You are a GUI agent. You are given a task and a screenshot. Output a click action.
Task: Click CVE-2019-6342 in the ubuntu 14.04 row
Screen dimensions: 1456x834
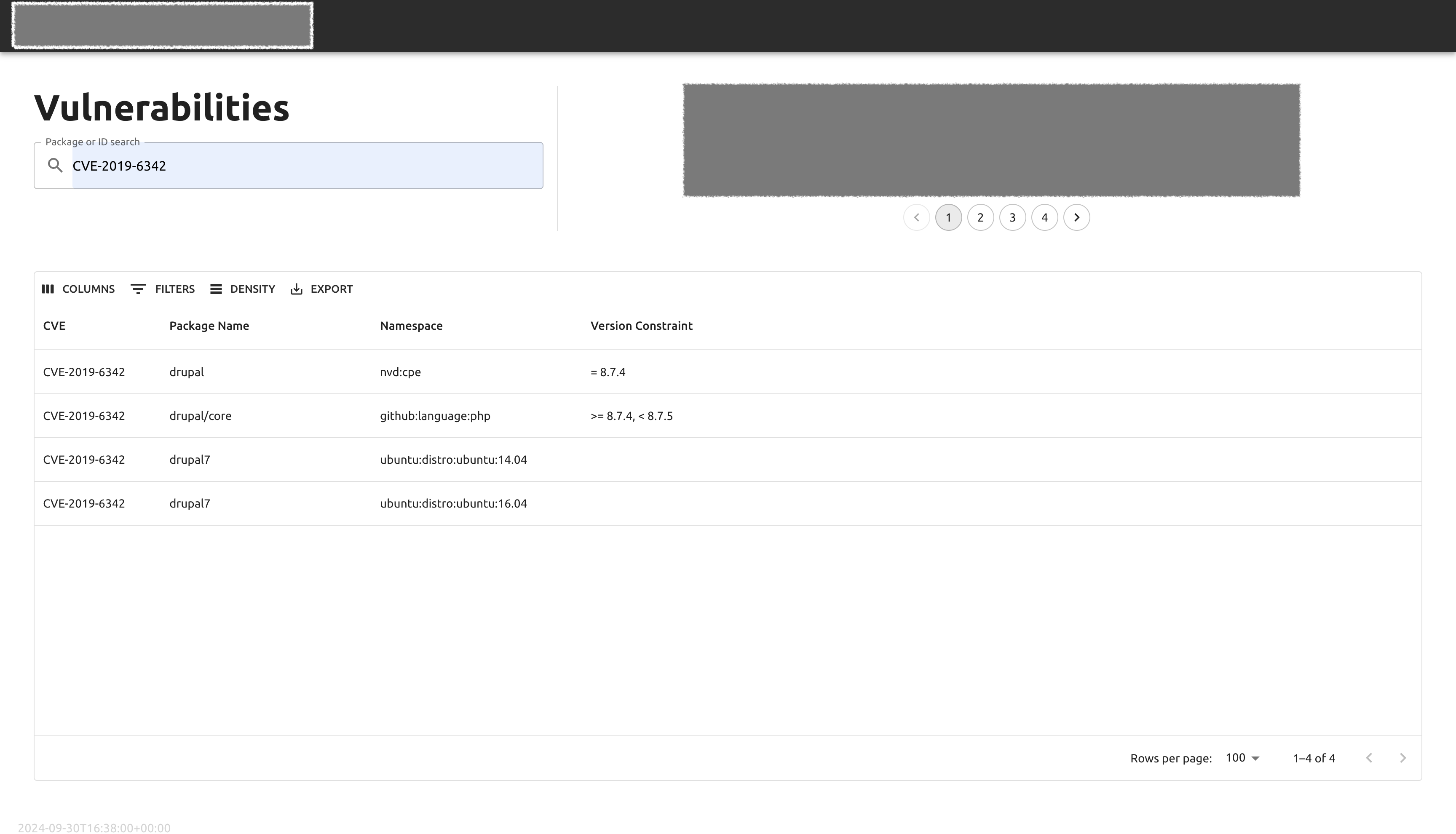(x=84, y=460)
